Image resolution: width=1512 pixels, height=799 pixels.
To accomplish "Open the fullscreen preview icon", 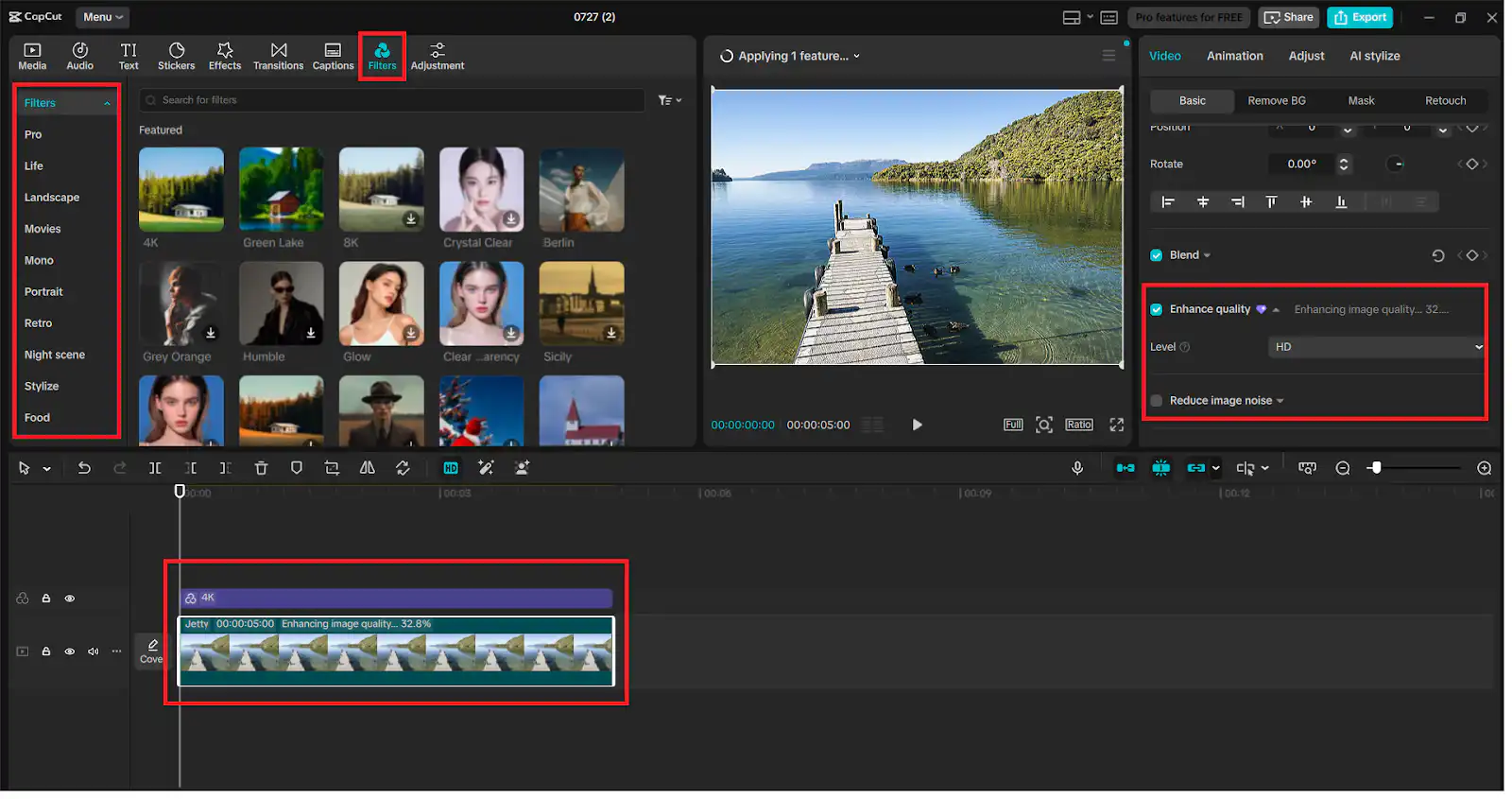I will click(1116, 425).
